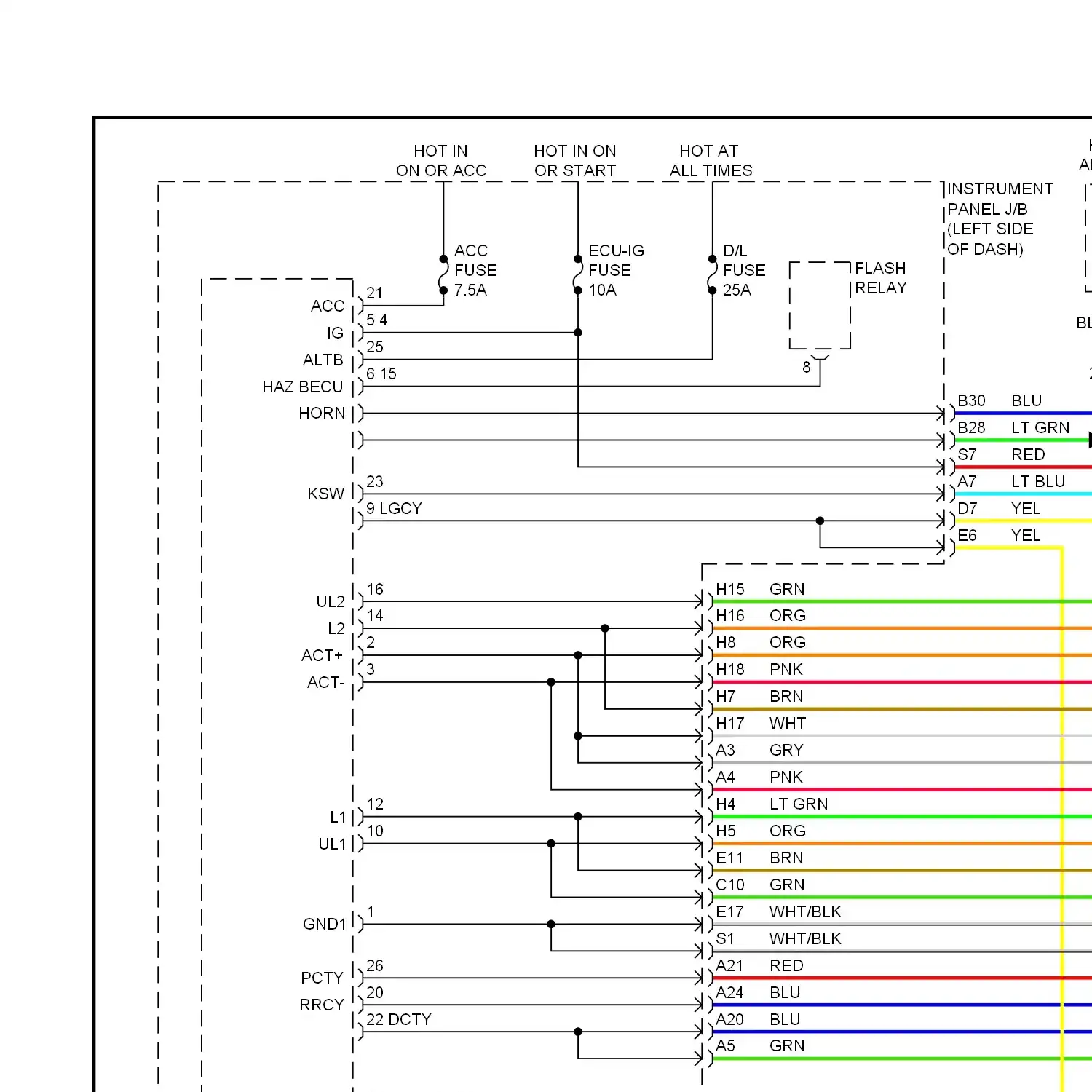Click the "GND1" terminal name
1092x1092 pixels.
tap(325, 924)
